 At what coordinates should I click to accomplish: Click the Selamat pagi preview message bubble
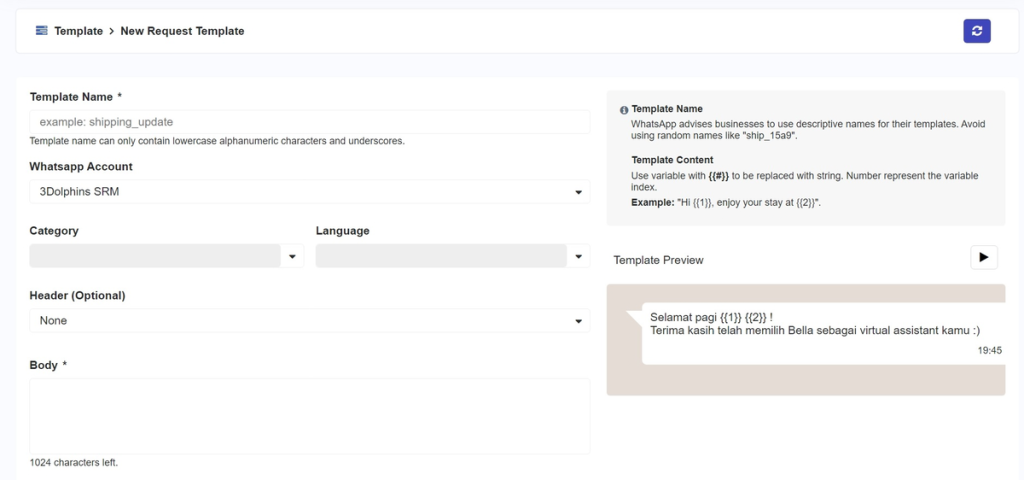[815, 324]
